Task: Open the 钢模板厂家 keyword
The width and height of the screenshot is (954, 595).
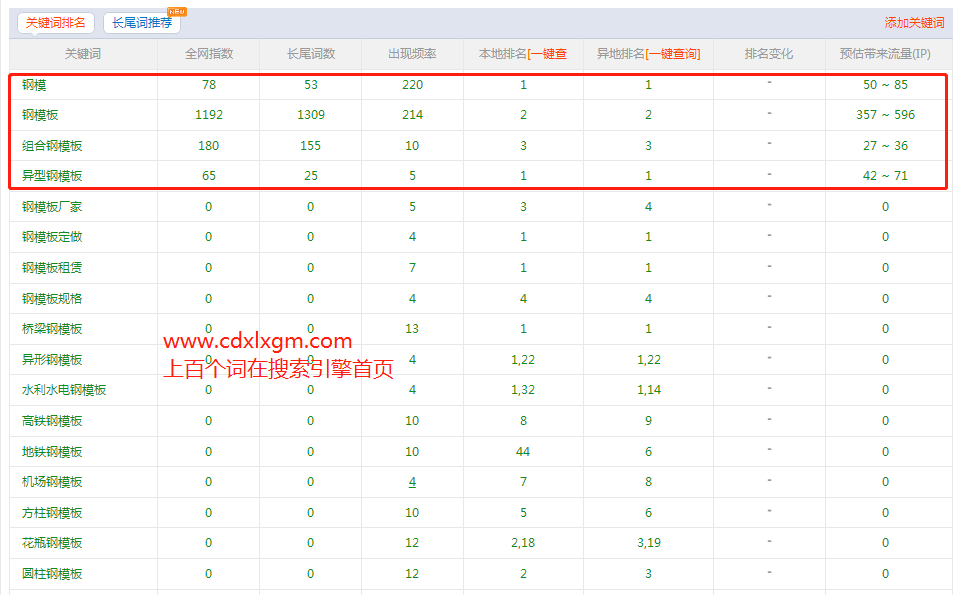Action: 52,207
